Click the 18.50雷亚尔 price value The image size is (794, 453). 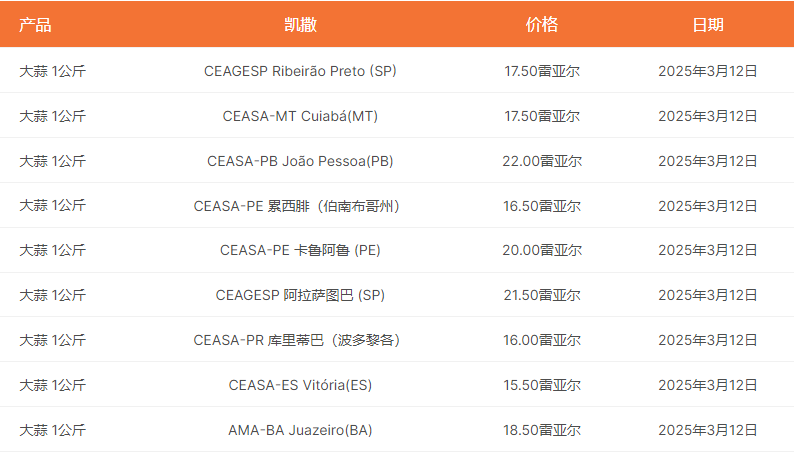[x=542, y=430]
